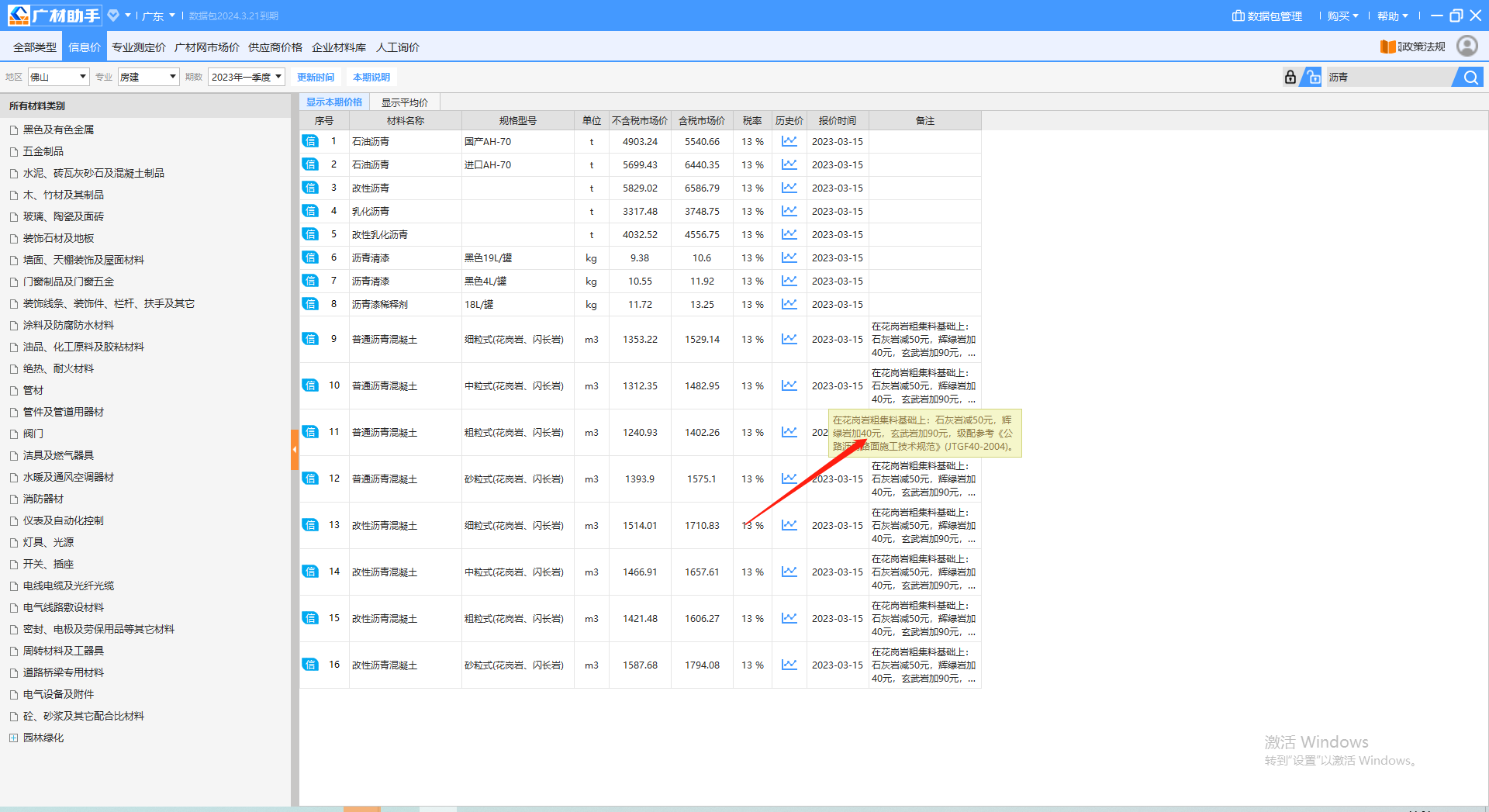Click the 1794.08 price cell in row 16

[702, 665]
